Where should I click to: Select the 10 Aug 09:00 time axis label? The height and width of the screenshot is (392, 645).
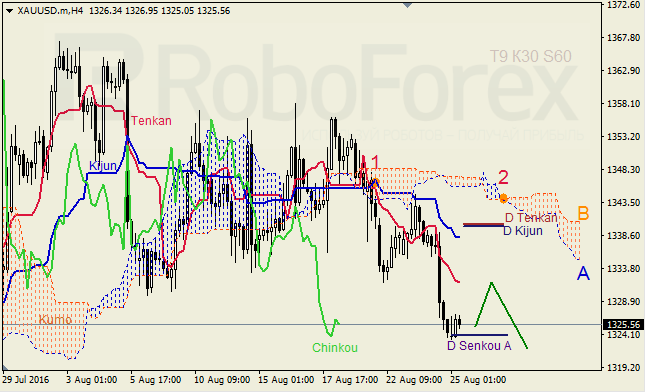click(222, 379)
